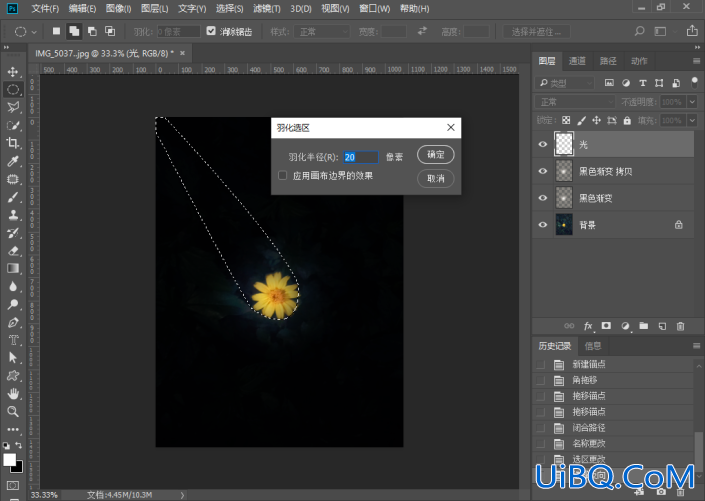Select the Elliptical Marquee tool
This screenshot has width=705, height=501.
tap(13, 89)
